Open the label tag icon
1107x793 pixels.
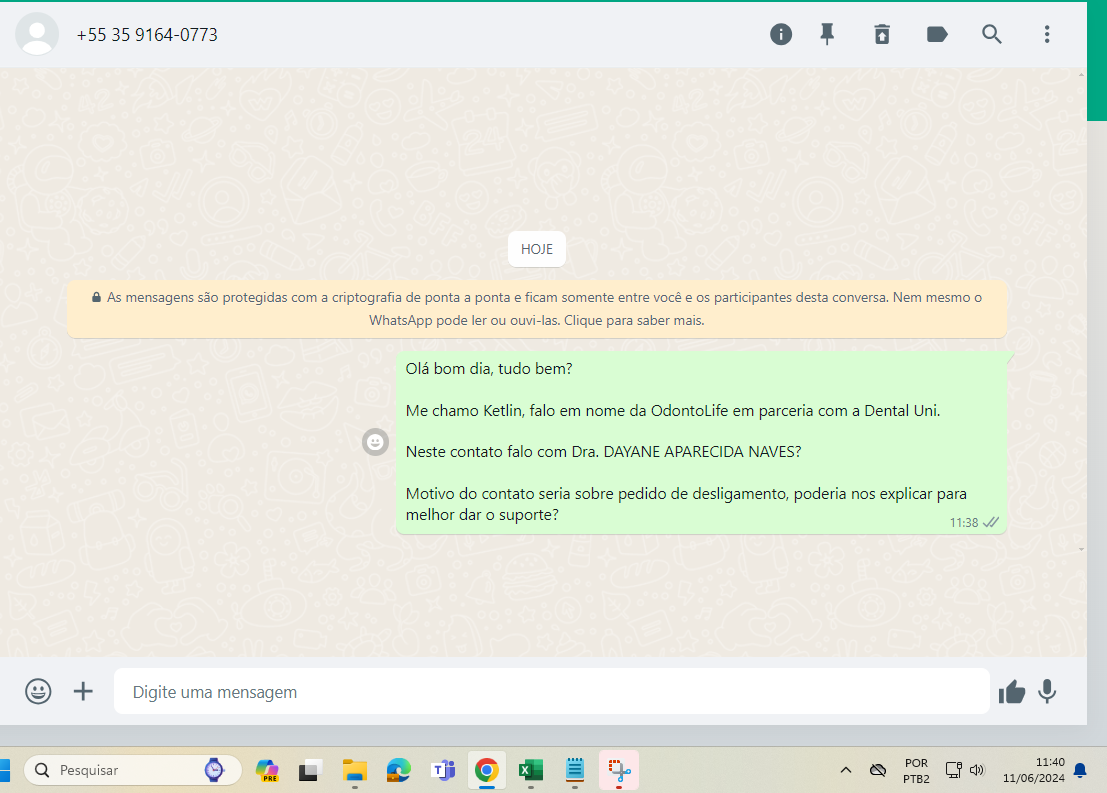(937, 34)
